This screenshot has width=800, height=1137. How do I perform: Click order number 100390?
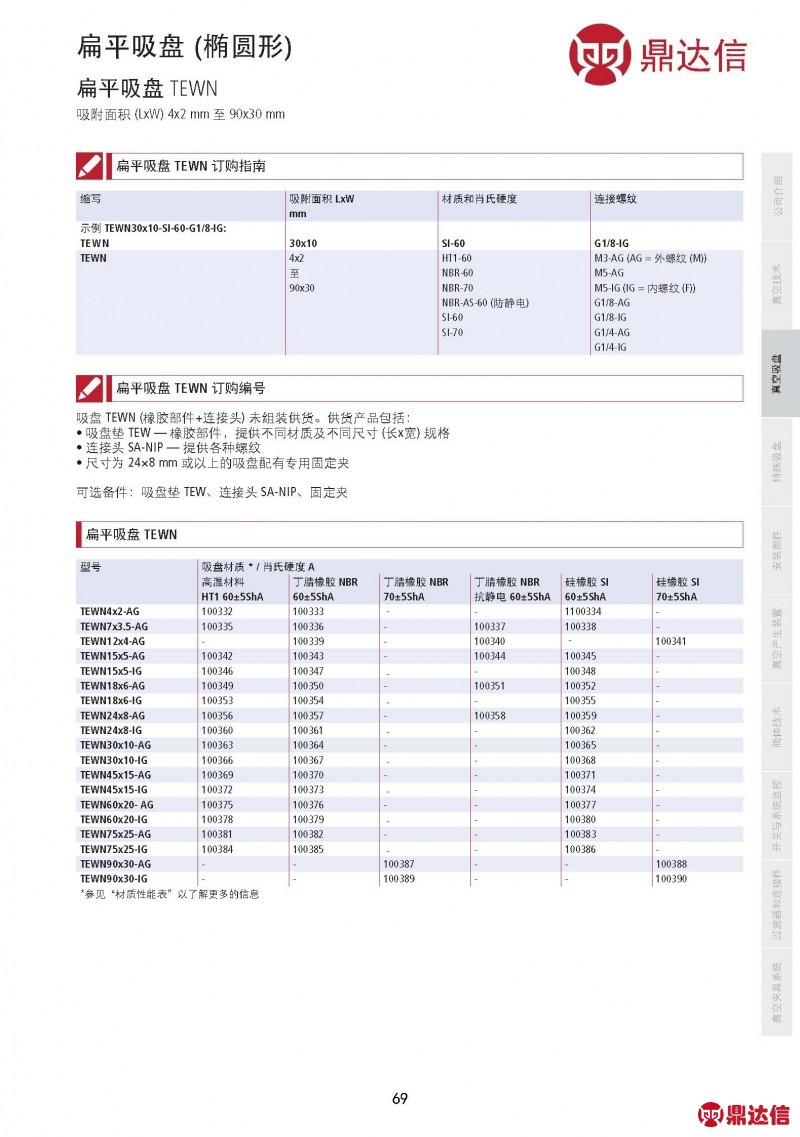click(671, 879)
